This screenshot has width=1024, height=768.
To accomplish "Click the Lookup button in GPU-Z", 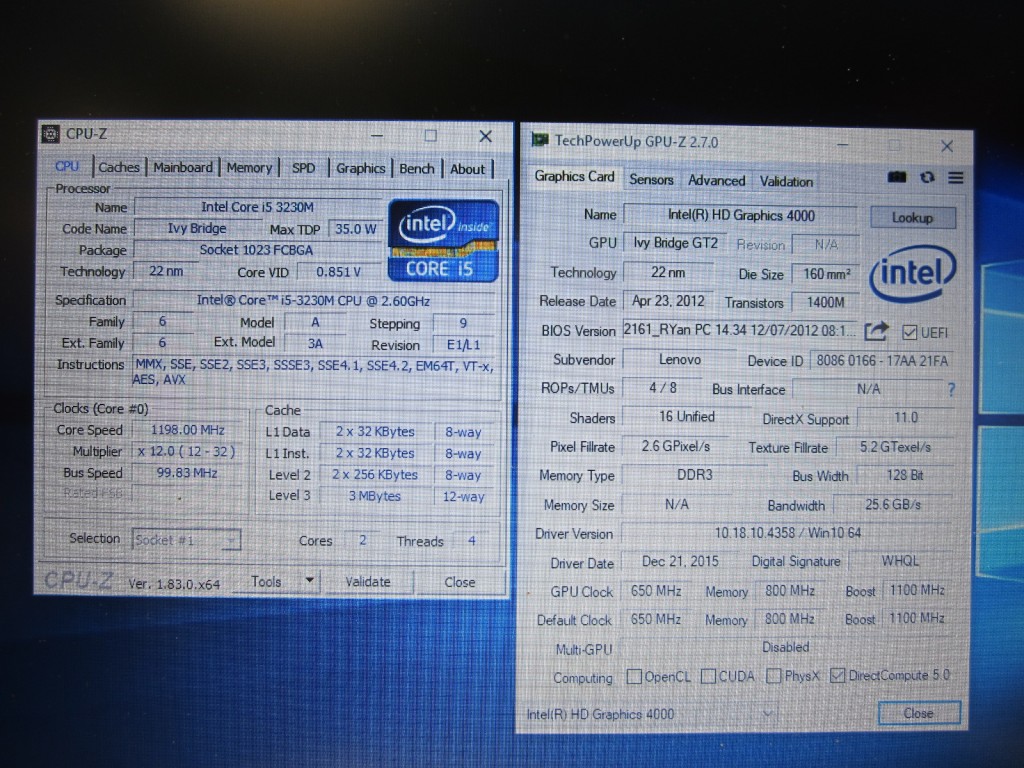I will point(912,217).
